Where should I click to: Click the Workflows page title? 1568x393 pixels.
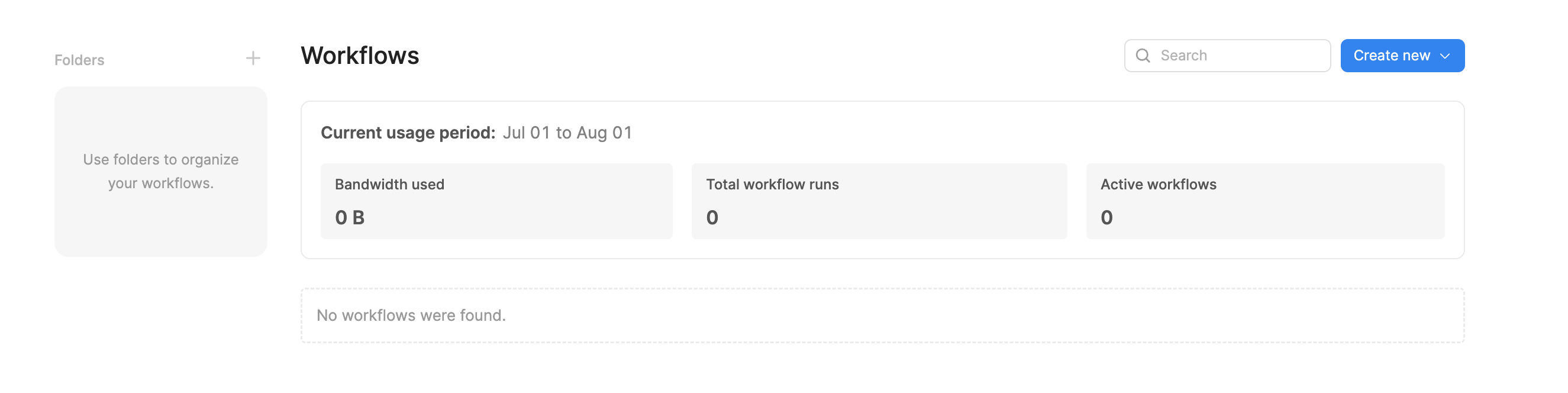click(x=360, y=56)
